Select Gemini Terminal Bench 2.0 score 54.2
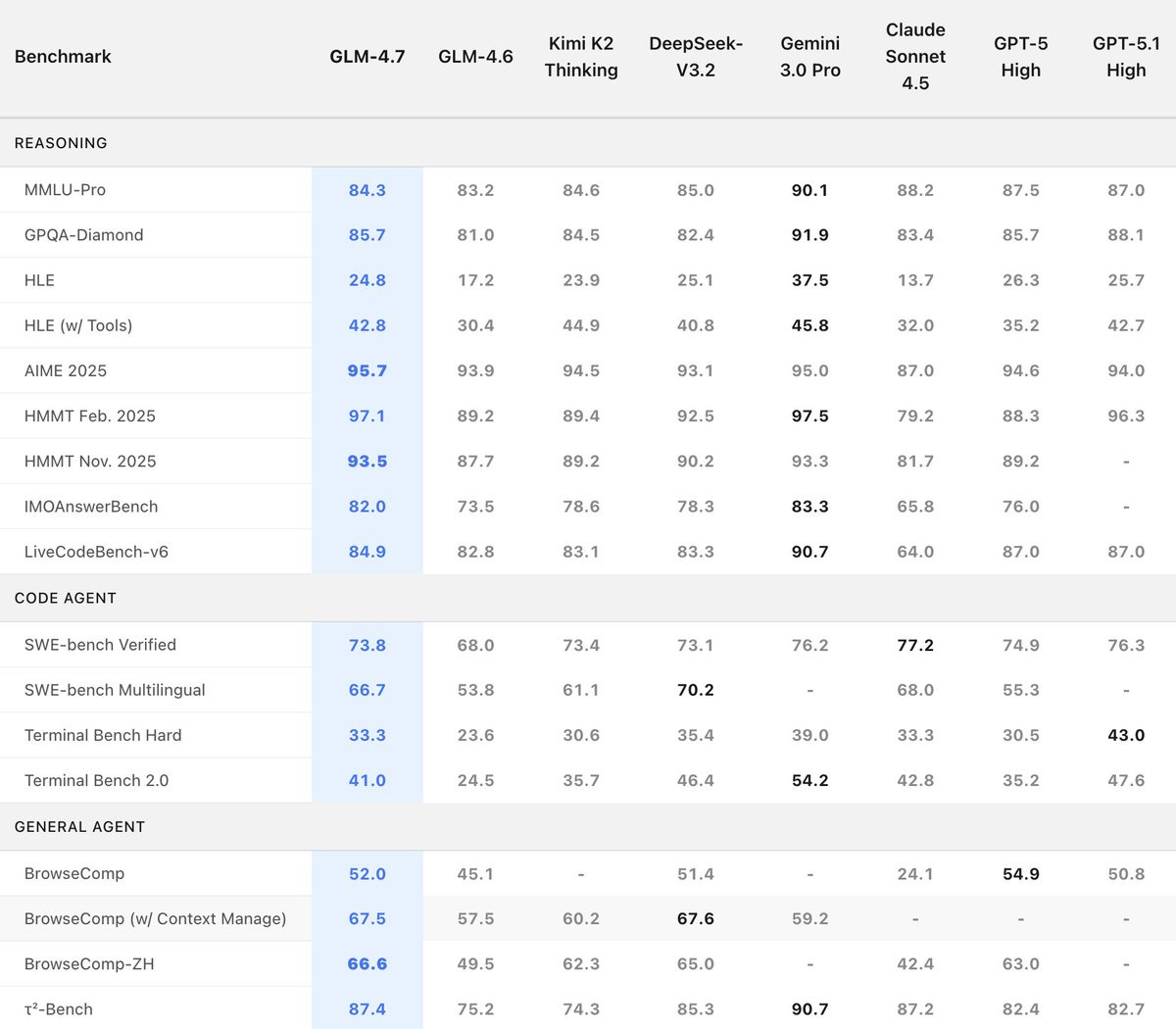Viewport: 1176px width, 1029px height. click(x=810, y=780)
